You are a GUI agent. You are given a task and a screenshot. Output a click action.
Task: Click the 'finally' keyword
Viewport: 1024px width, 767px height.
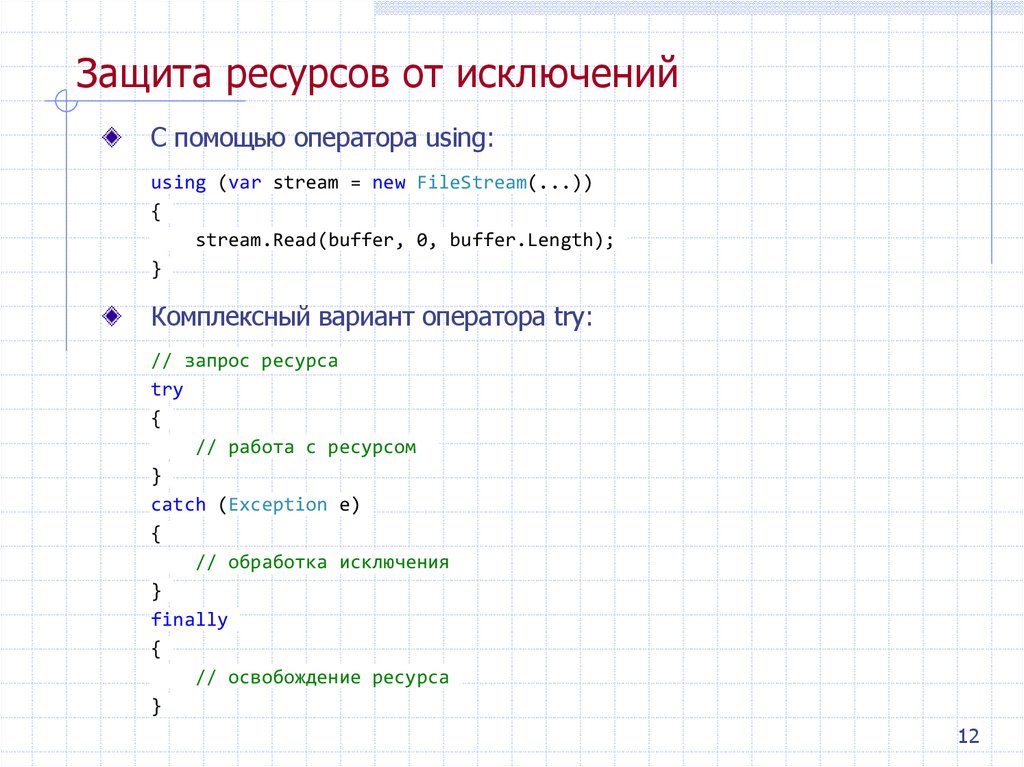(190, 619)
